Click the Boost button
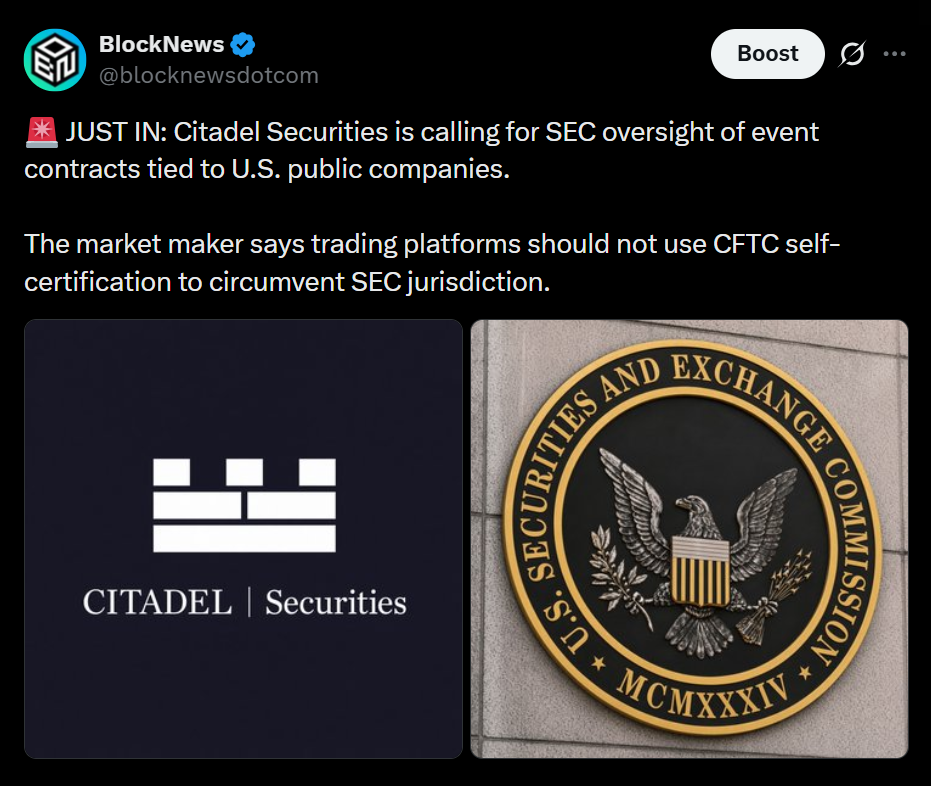The width and height of the screenshot is (931, 786). (768, 54)
